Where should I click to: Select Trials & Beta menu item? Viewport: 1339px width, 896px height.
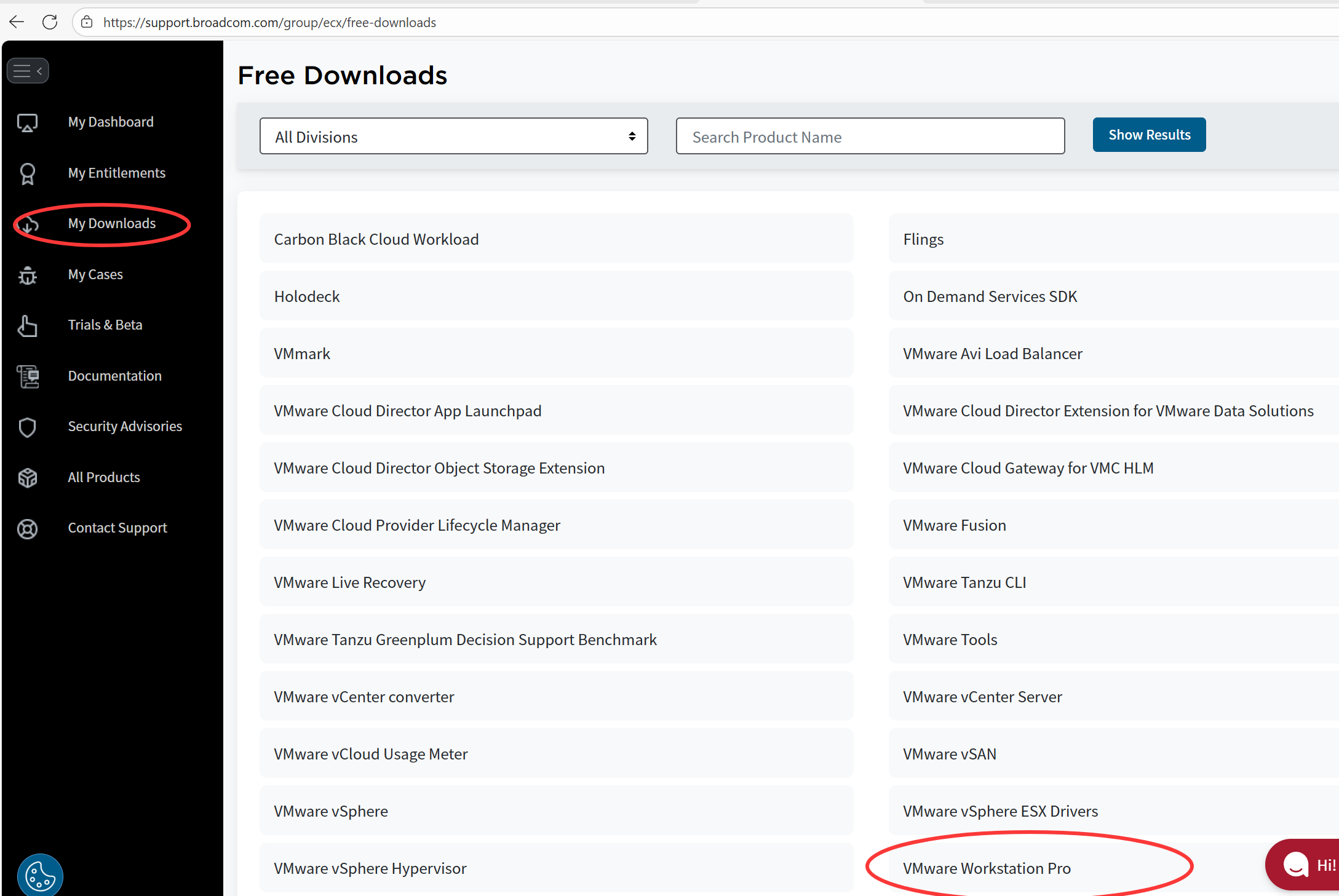105,325
